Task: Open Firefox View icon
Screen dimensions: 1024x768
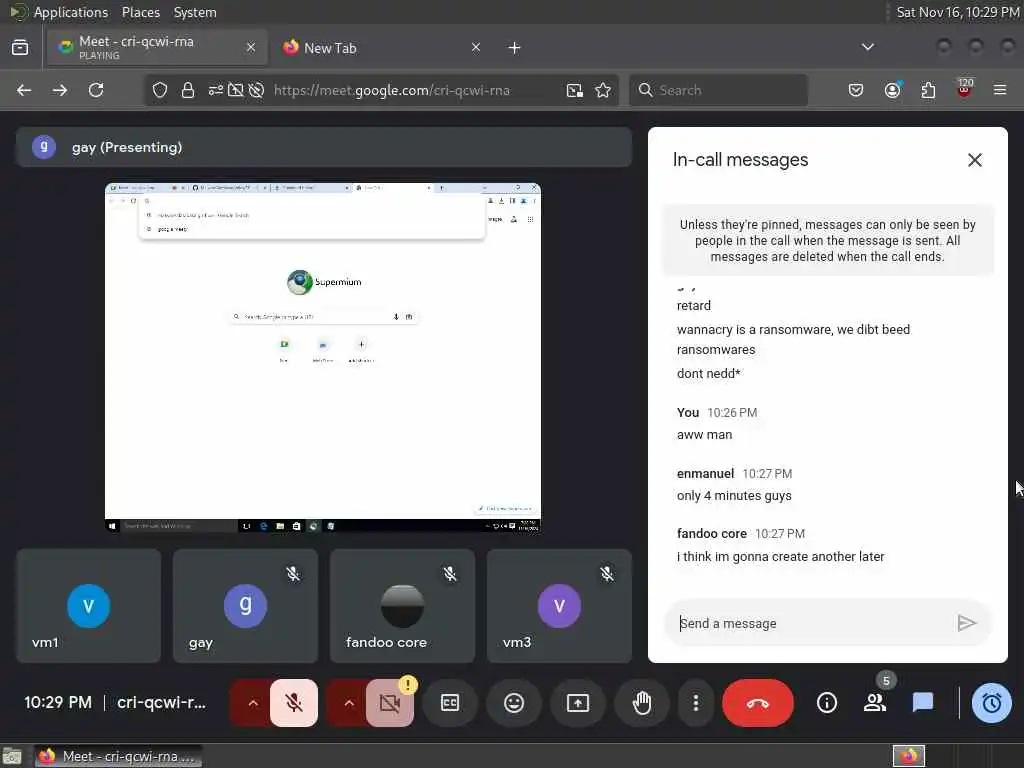Action: pos(20,48)
